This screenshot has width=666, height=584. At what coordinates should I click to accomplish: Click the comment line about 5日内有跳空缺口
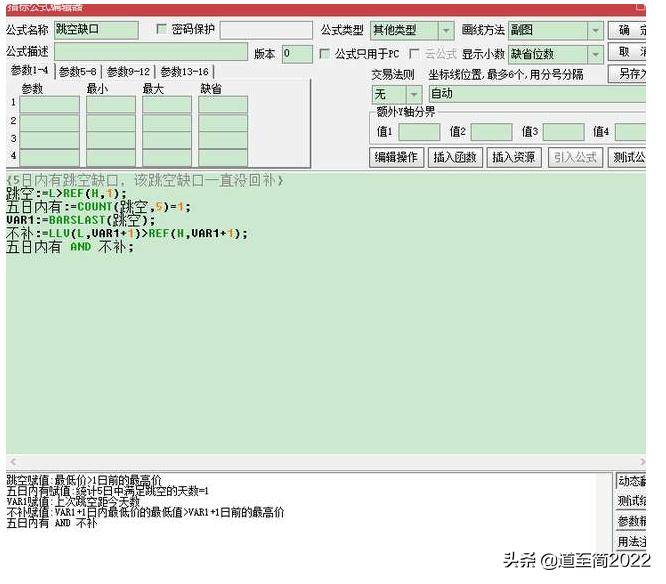point(144,181)
